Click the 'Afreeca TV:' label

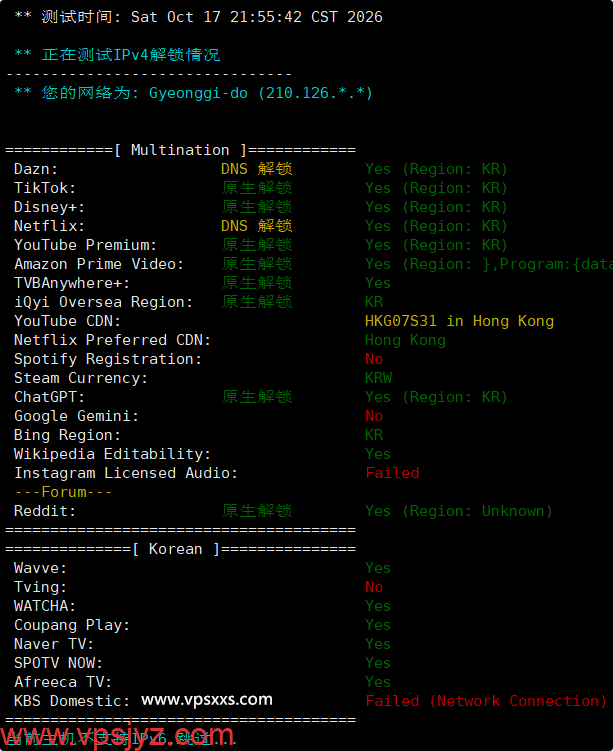(63, 682)
